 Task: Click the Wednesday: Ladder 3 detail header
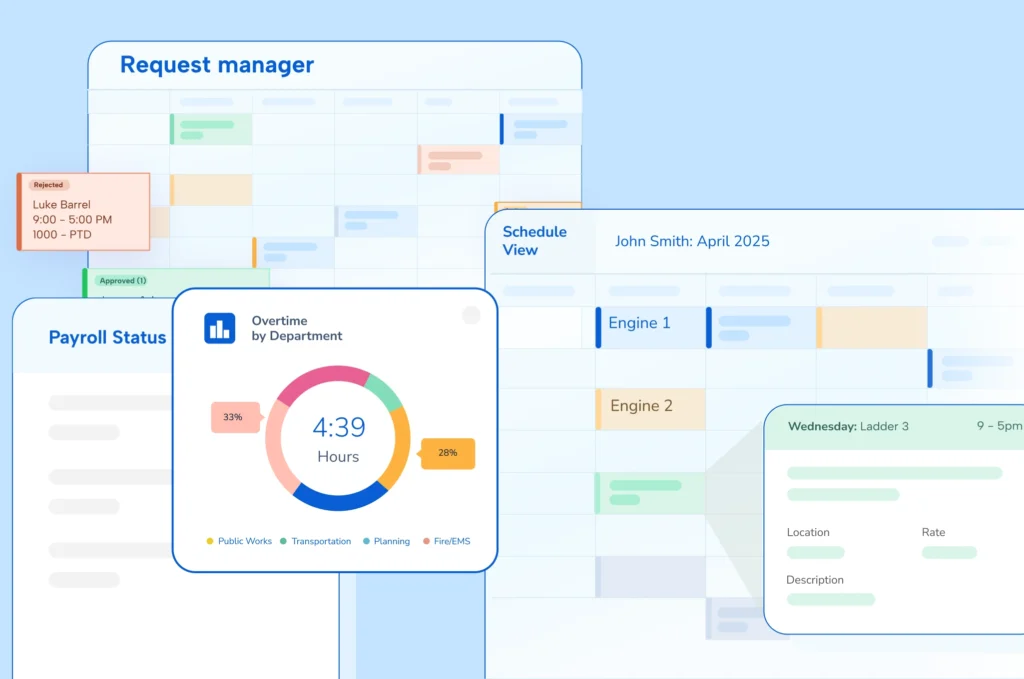(x=848, y=426)
